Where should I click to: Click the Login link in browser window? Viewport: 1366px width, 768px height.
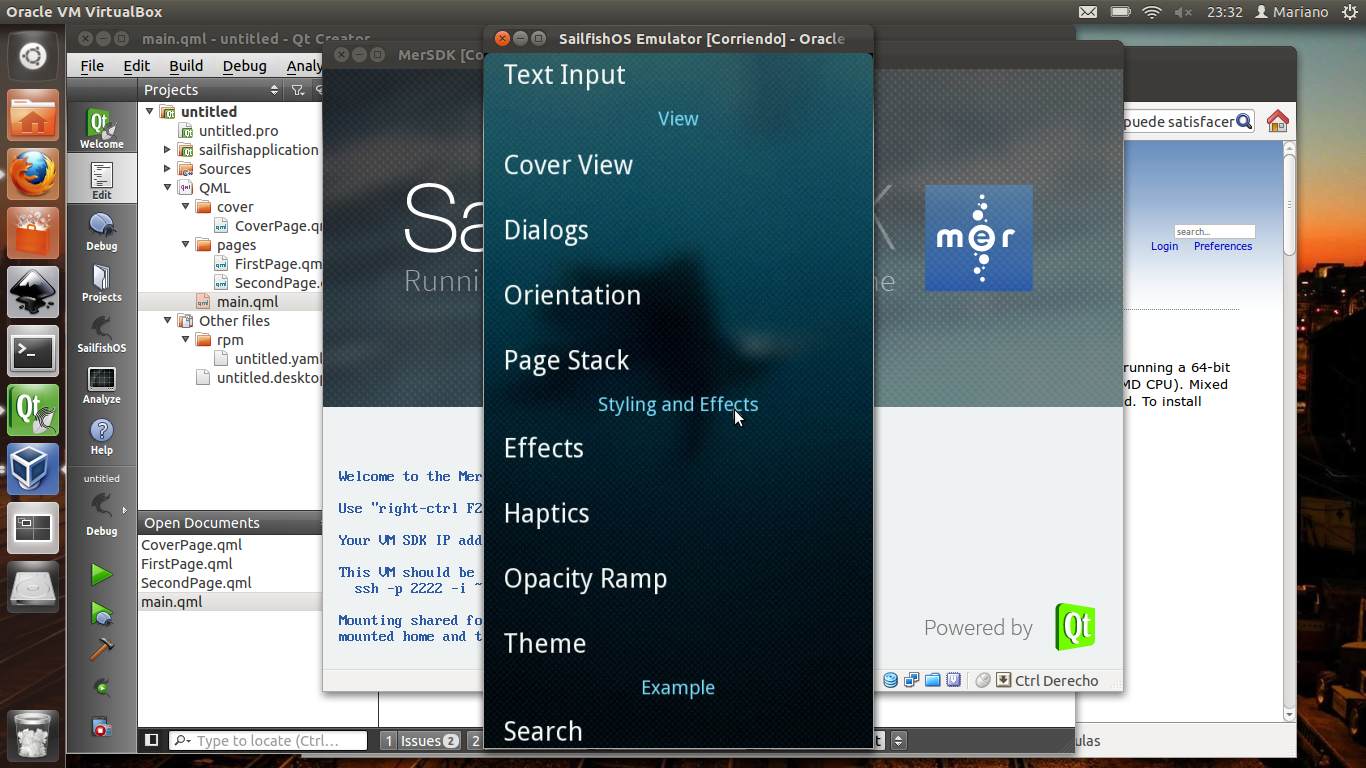point(1164,246)
